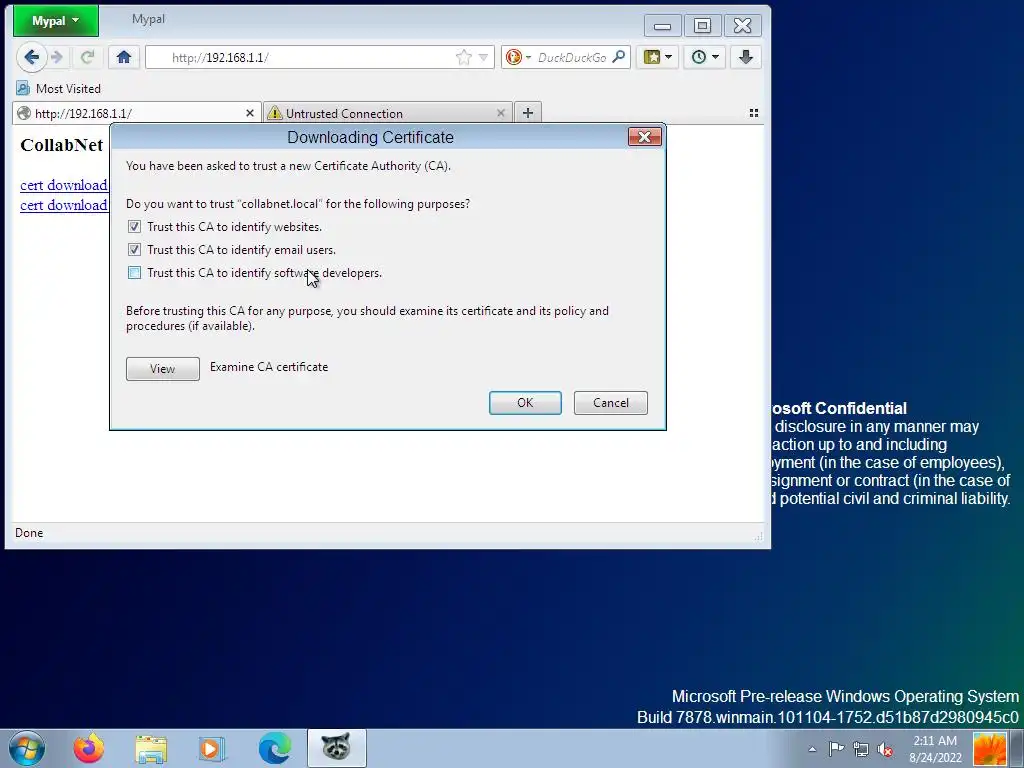
Task: Close the http://192.168.1.1/ tab
Action: (249, 113)
